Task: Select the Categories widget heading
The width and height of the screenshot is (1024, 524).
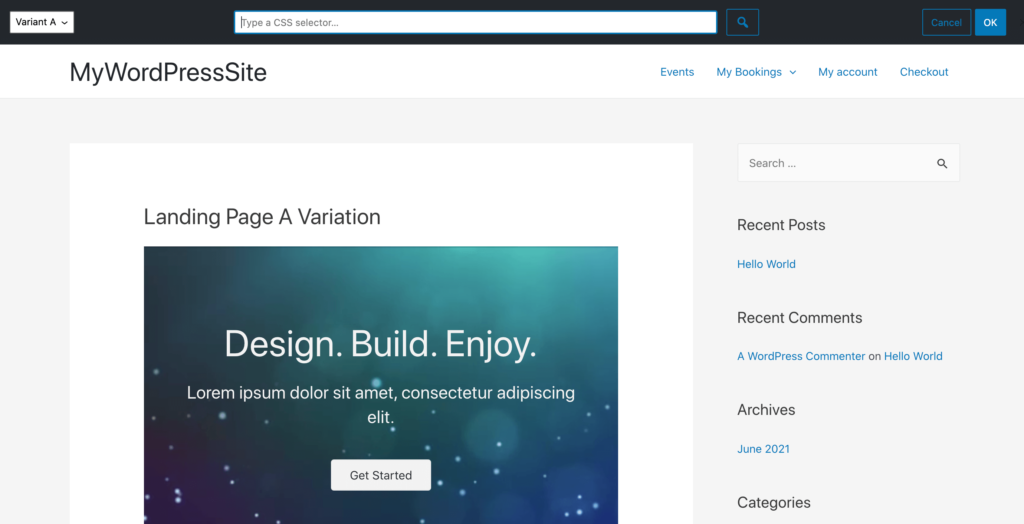Action: tap(774, 502)
